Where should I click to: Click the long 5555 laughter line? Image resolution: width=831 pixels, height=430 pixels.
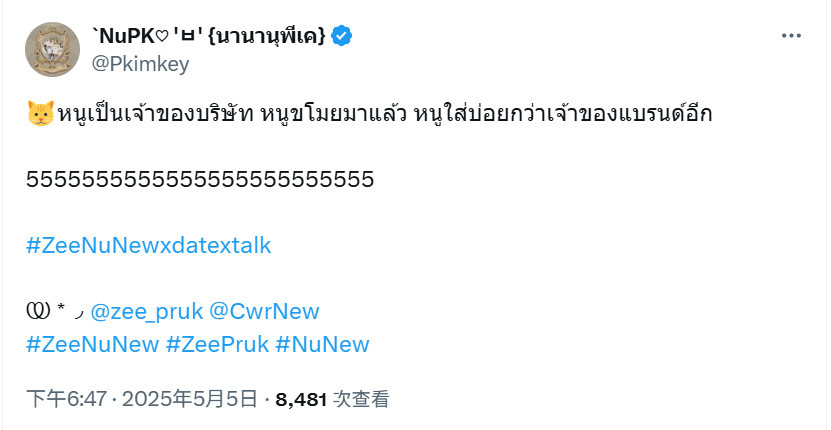click(200, 179)
